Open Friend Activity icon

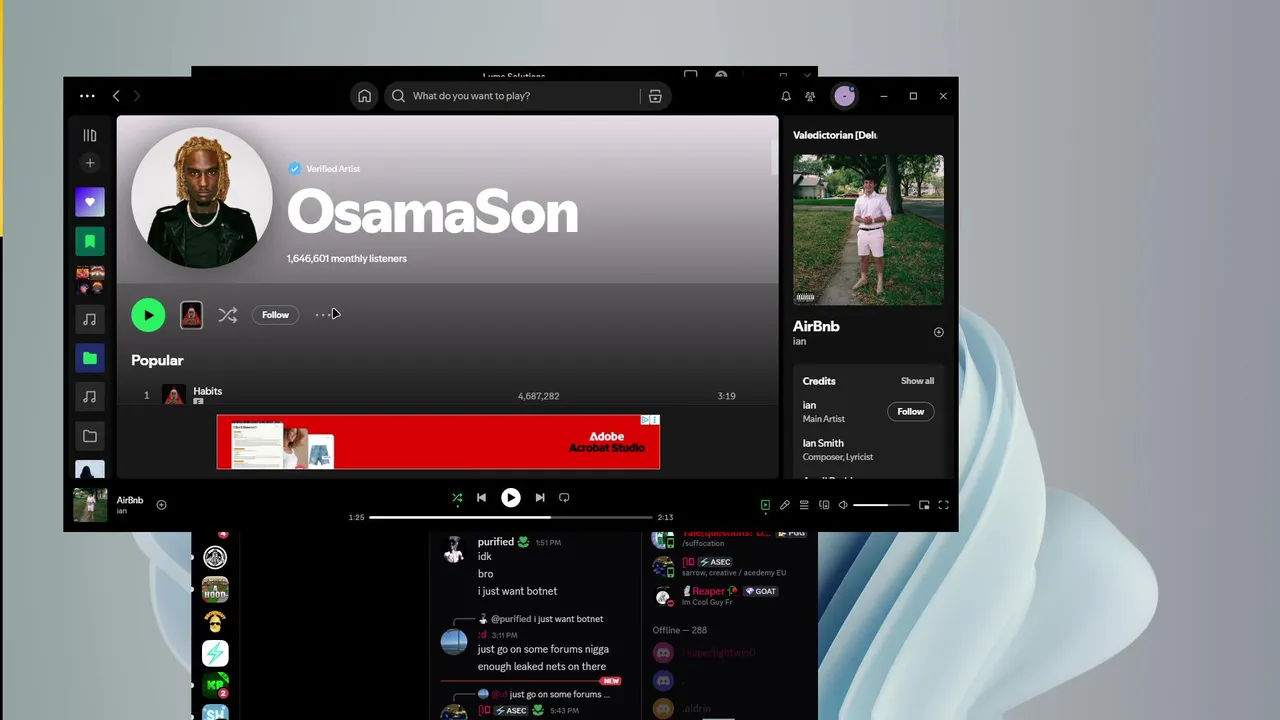tap(810, 96)
